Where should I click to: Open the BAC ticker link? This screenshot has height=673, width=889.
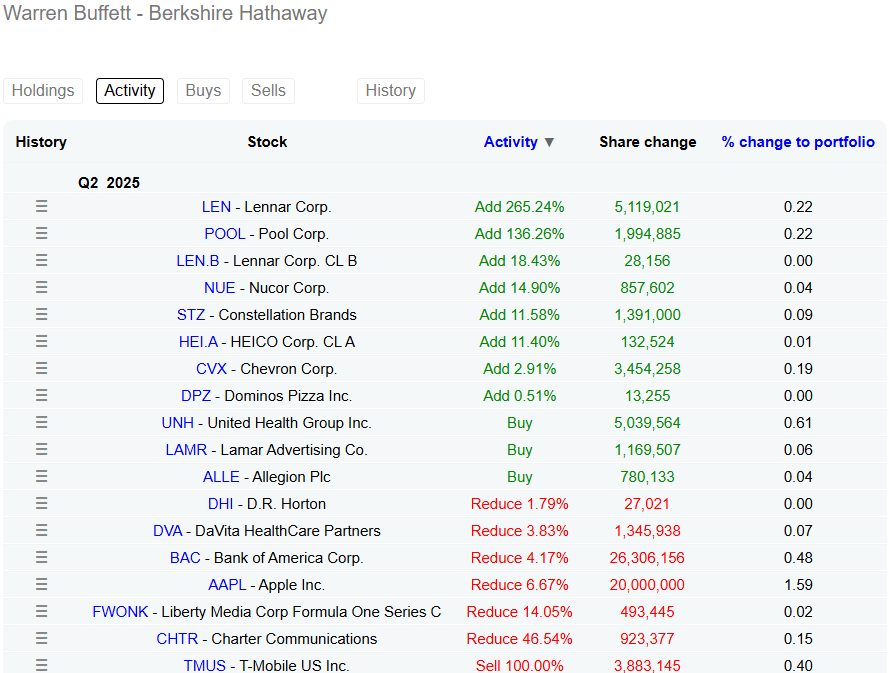[x=185, y=558]
